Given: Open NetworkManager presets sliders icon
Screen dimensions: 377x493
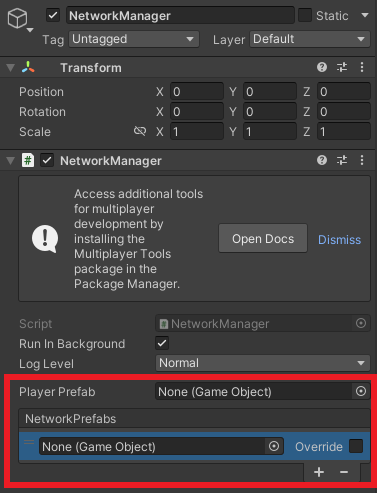Looking at the screenshot, I should tap(342, 160).
